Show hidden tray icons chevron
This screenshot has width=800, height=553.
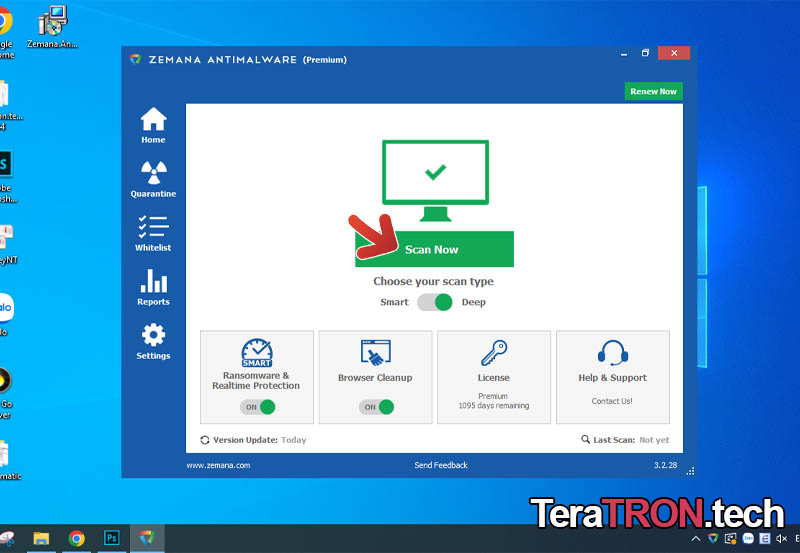pyautogui.click(x=695, y=539)
